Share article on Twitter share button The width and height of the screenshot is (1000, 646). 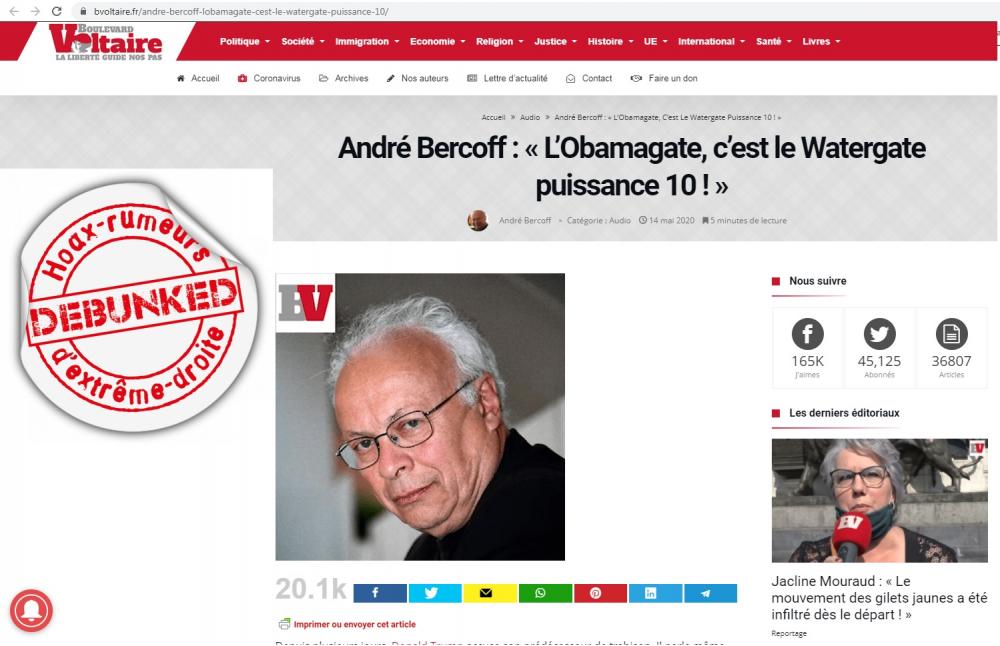(434, 593)
